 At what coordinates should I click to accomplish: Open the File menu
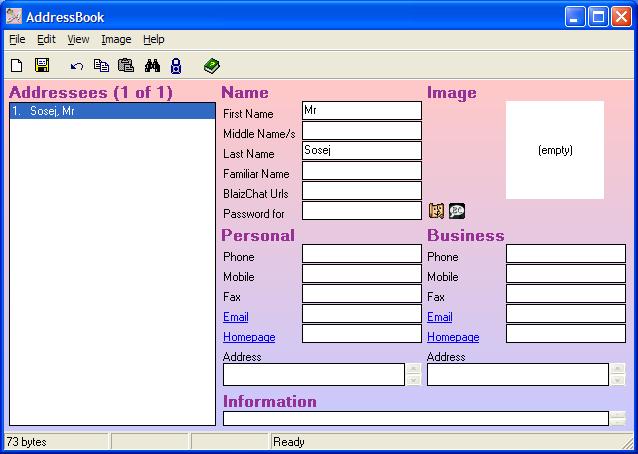click(x=17, y=39)
